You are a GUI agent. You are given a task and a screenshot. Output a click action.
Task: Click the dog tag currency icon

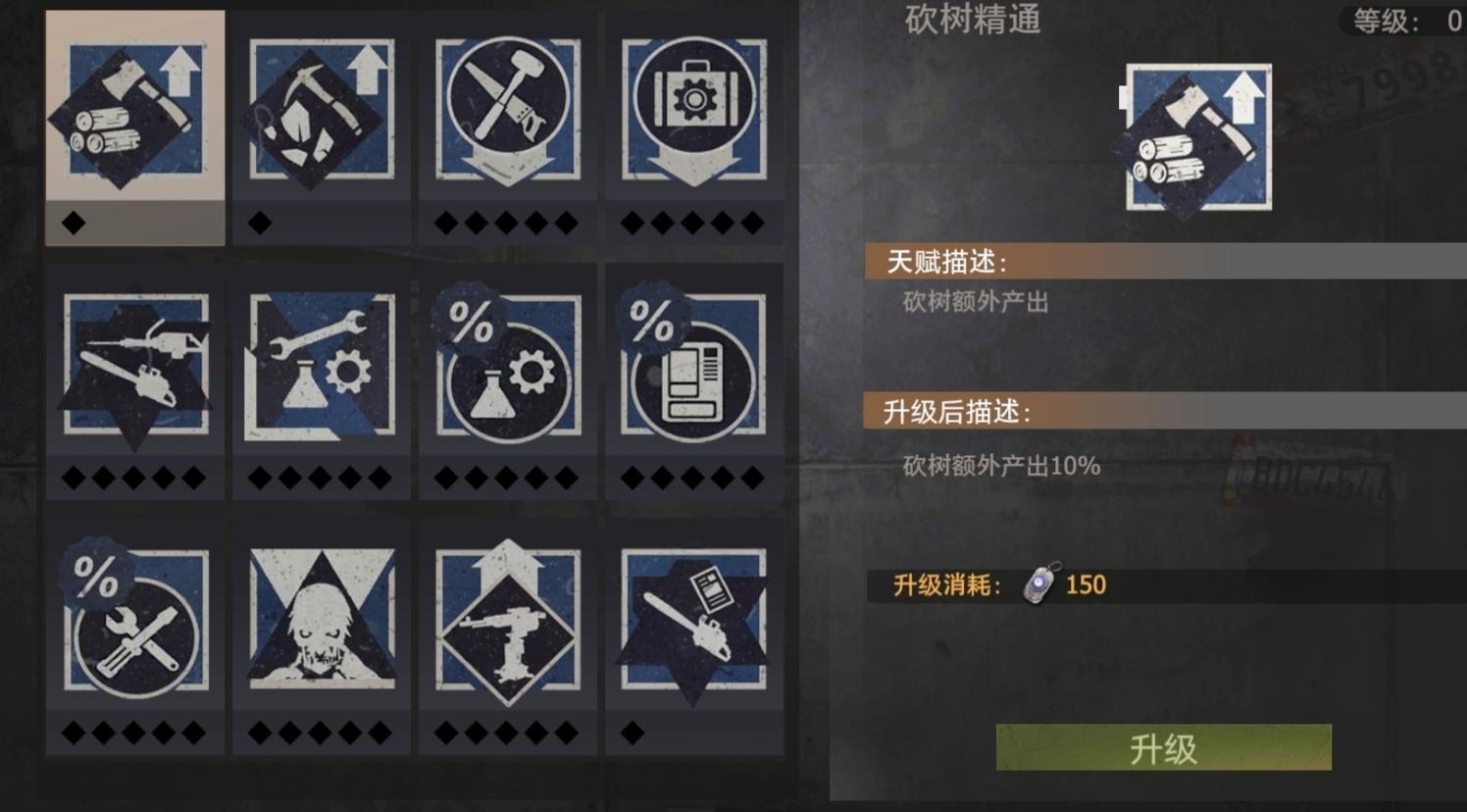(x=1040, y=584)
